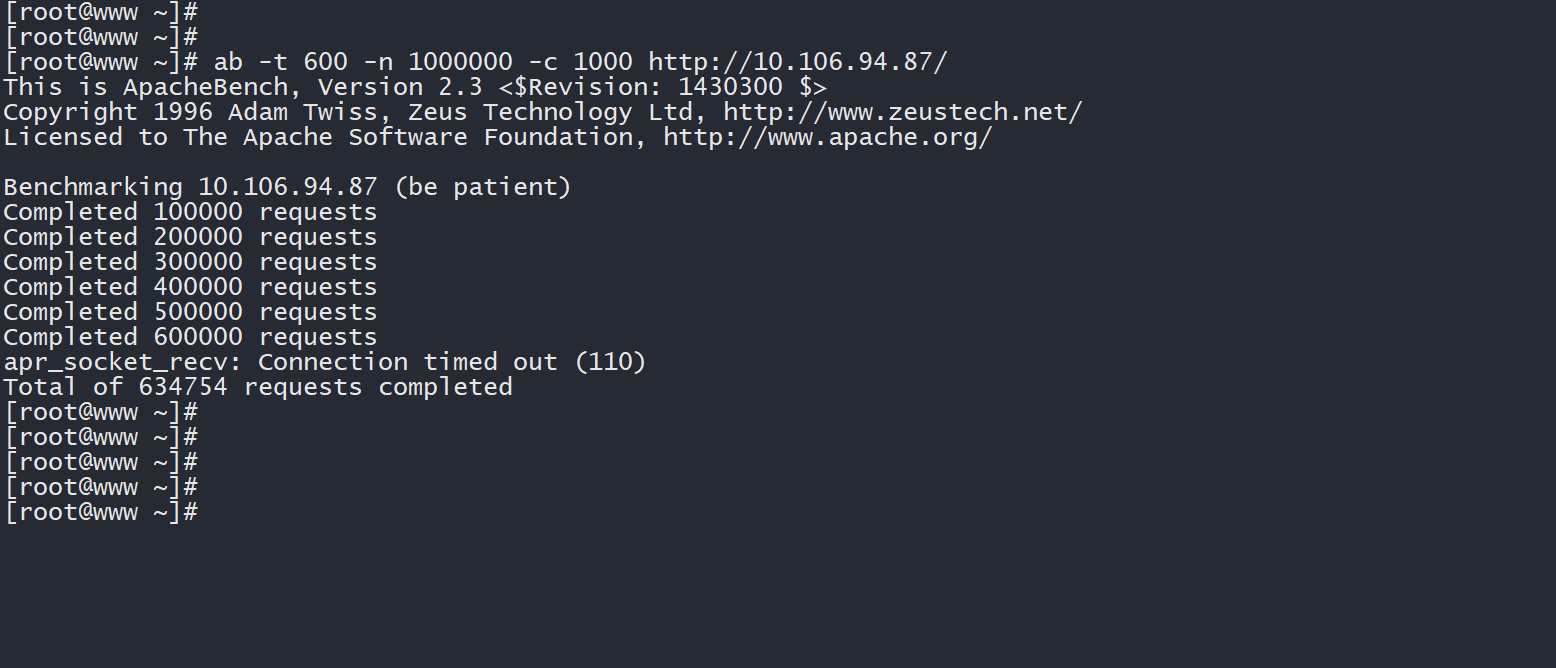The width and height of the screenshot is (1556, 668).
Task: Click "This is ApacheBench, Version 2.3" text
Action: (x=243, y=87)
